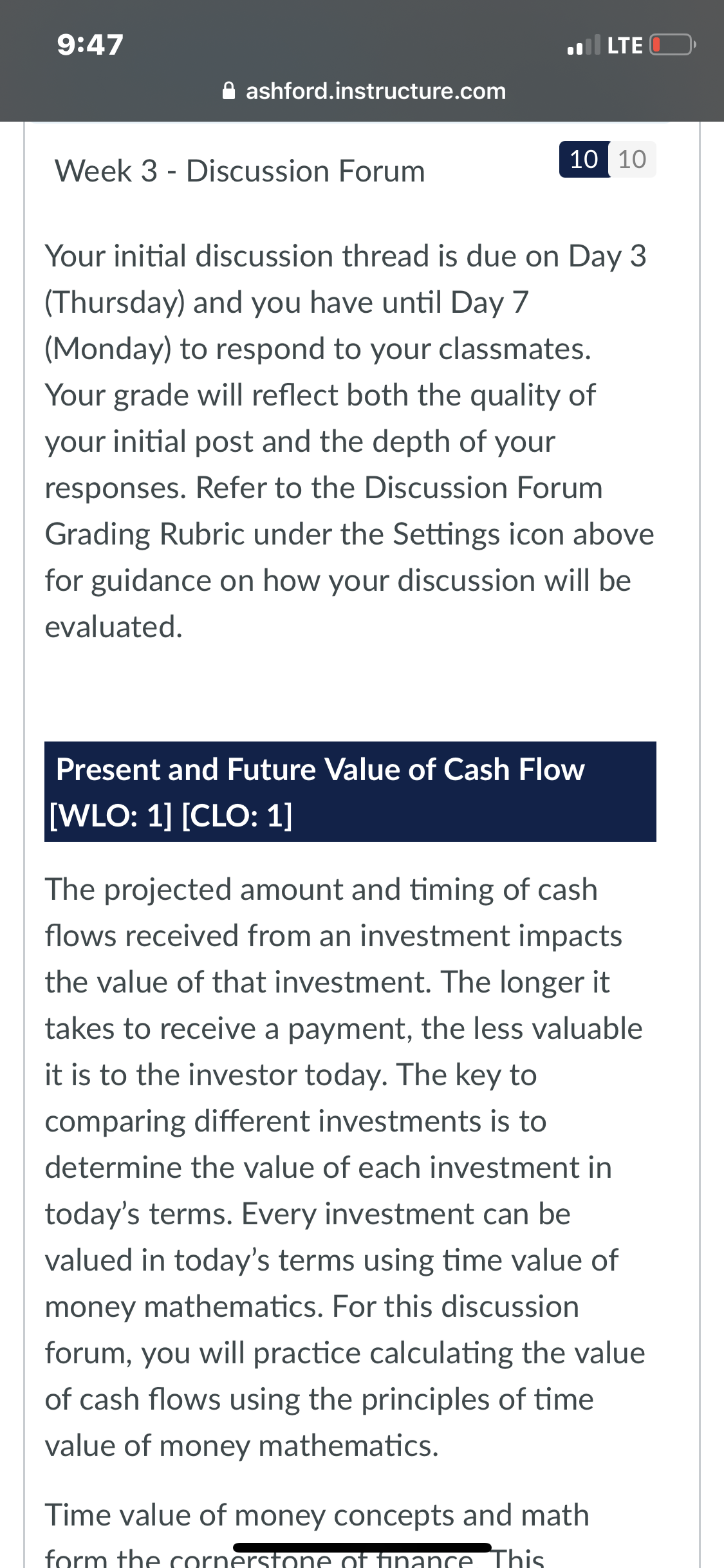Click the 'evaluated.' word ending first paragraph

pyautogui.click(x=114, y=627)
